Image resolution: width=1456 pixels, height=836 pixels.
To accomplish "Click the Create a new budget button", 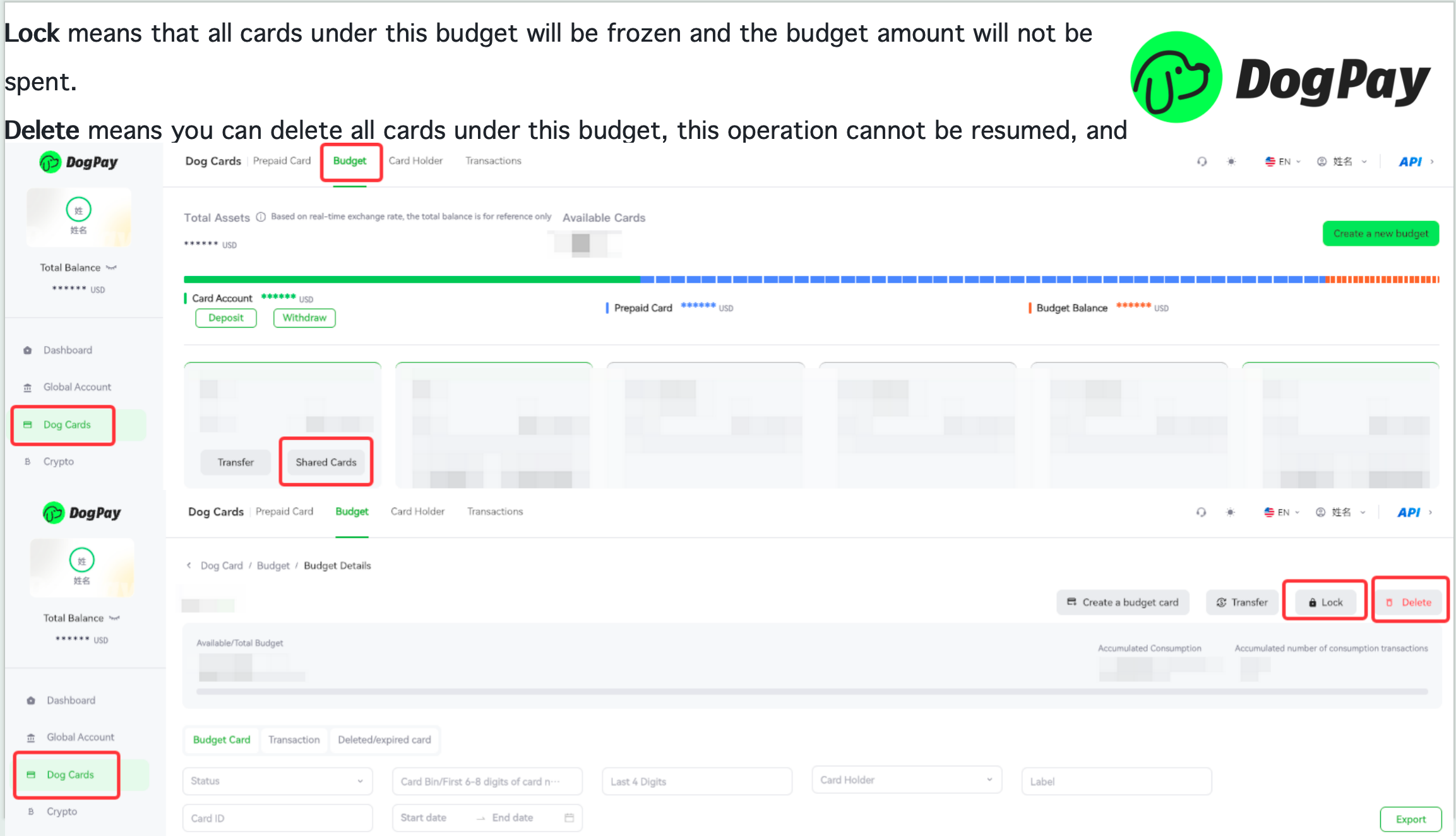I will (x=1381, y=234).
